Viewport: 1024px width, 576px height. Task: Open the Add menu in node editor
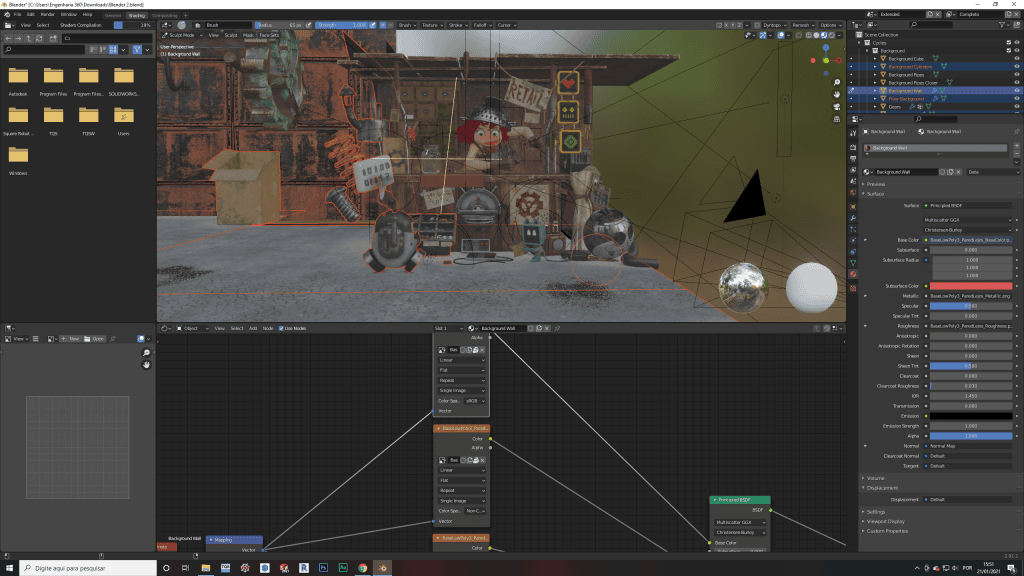(x=253, y=328)
